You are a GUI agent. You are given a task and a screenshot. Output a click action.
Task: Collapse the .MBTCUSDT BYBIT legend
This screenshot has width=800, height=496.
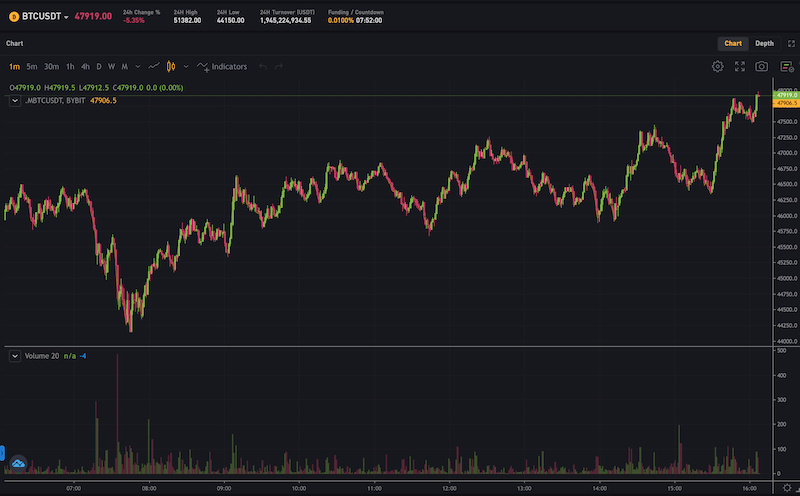click(15, 101)
